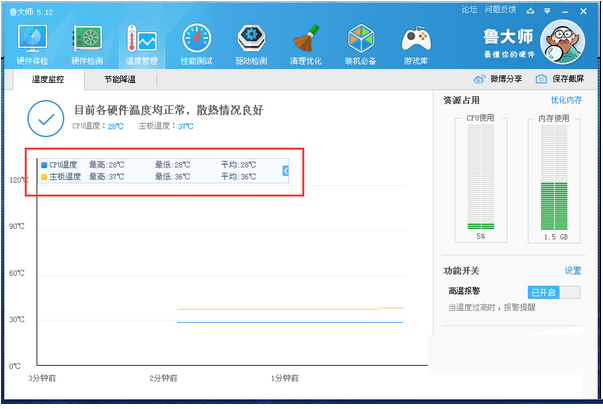Viewport: 603px width, 409px height.
Task: Switch to 温度监控 tab
Action: pos(48,80)
